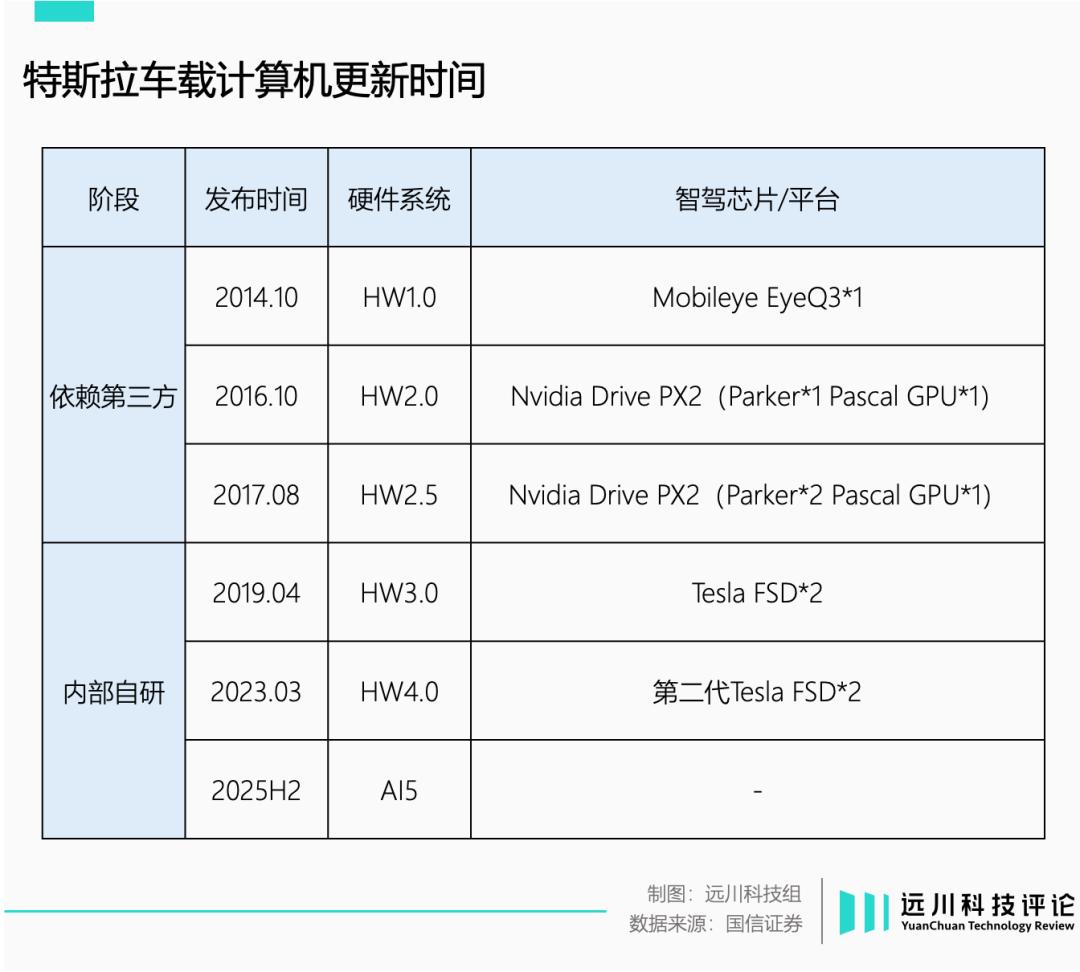The image size is (1080, 972).
Task: Click the Nvidia Drive PX2 Parker*2 cell
Action: [758, 494]
